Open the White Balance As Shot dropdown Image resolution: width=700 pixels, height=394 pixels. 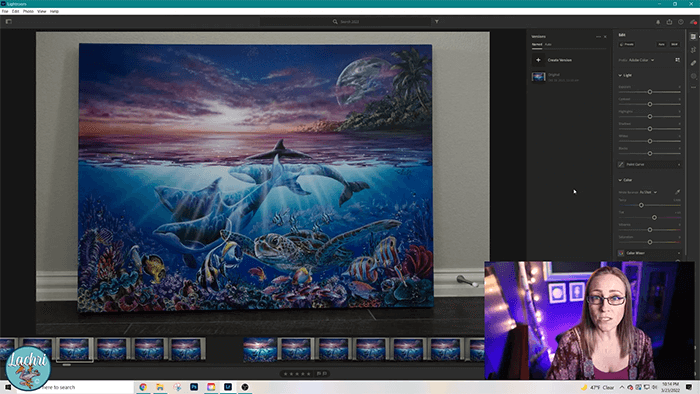648,192
